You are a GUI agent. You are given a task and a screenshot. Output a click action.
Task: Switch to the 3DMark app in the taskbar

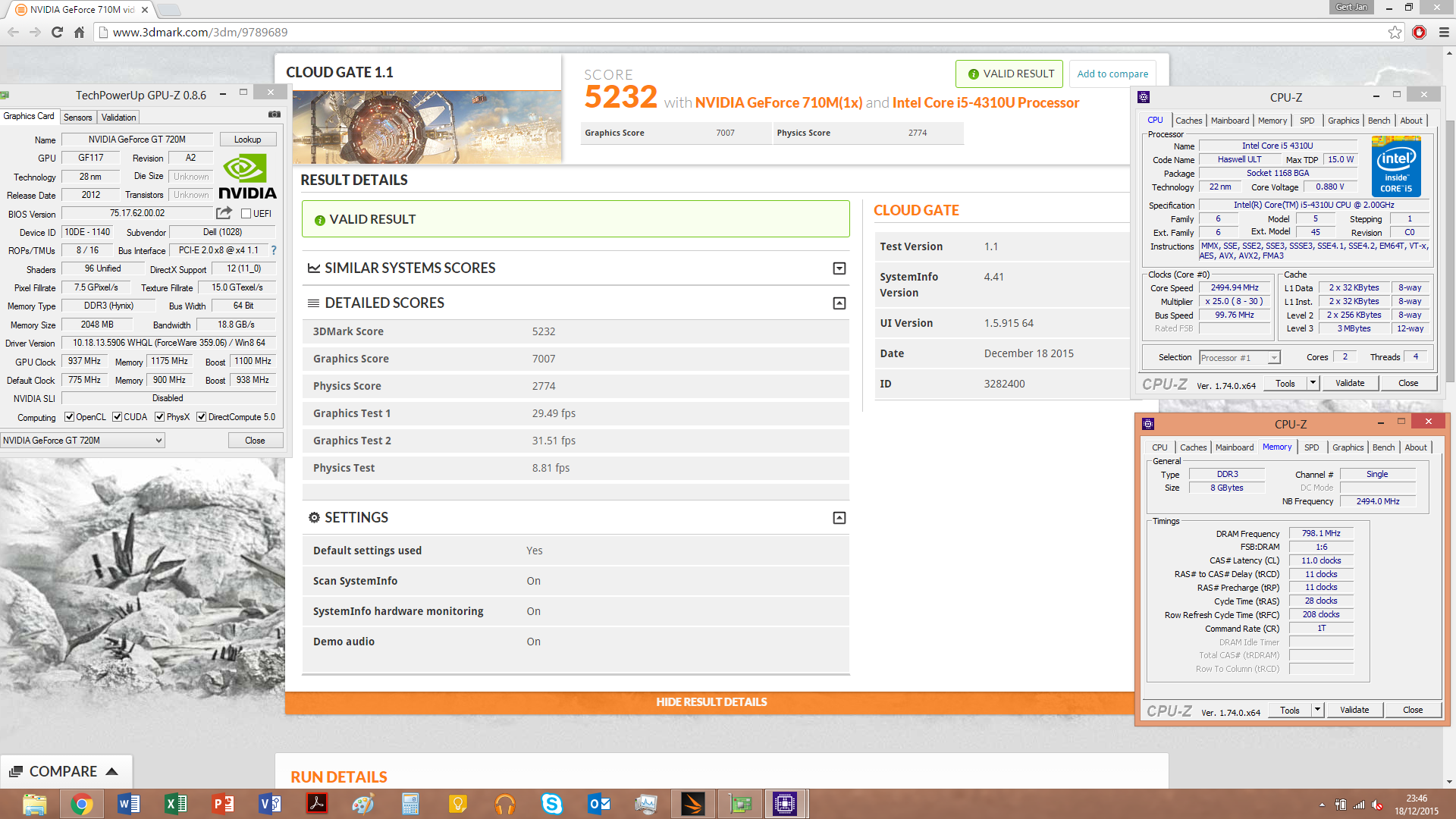[x=692, y=804]
